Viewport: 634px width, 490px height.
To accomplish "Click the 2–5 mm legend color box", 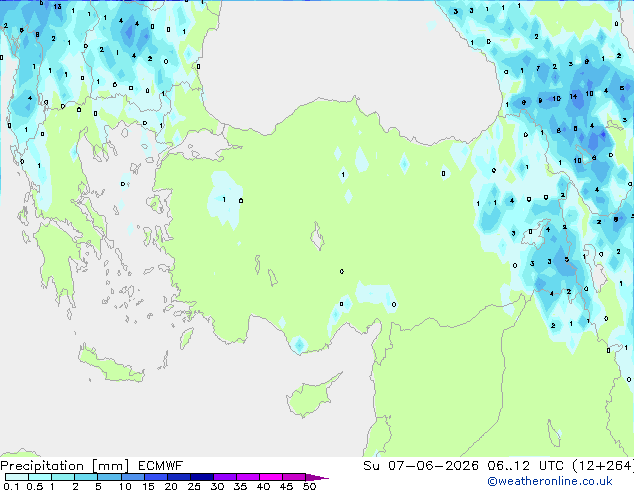I will point(86,477).
